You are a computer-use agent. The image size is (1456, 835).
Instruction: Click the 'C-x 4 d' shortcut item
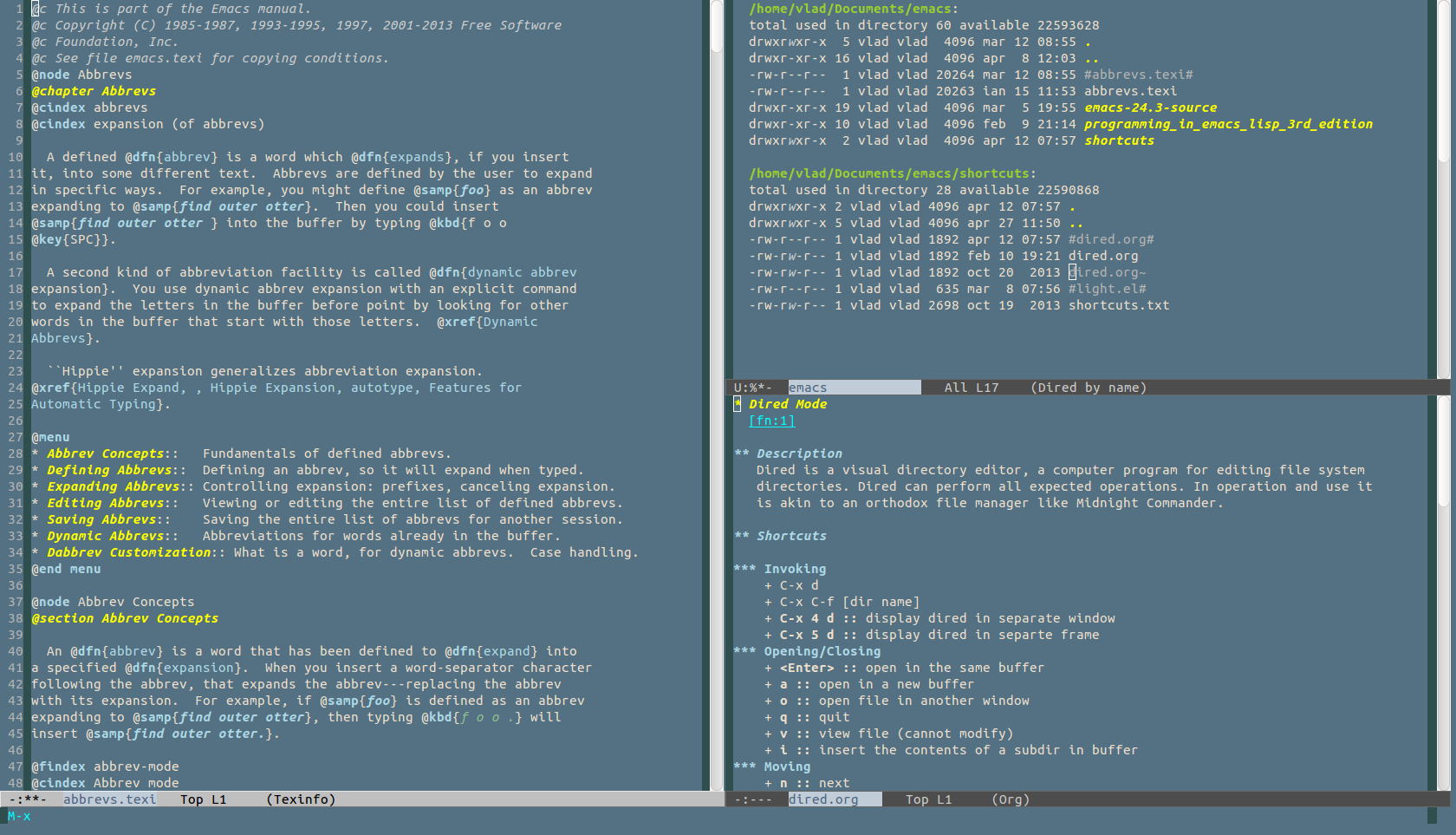(x=939, y=618)
